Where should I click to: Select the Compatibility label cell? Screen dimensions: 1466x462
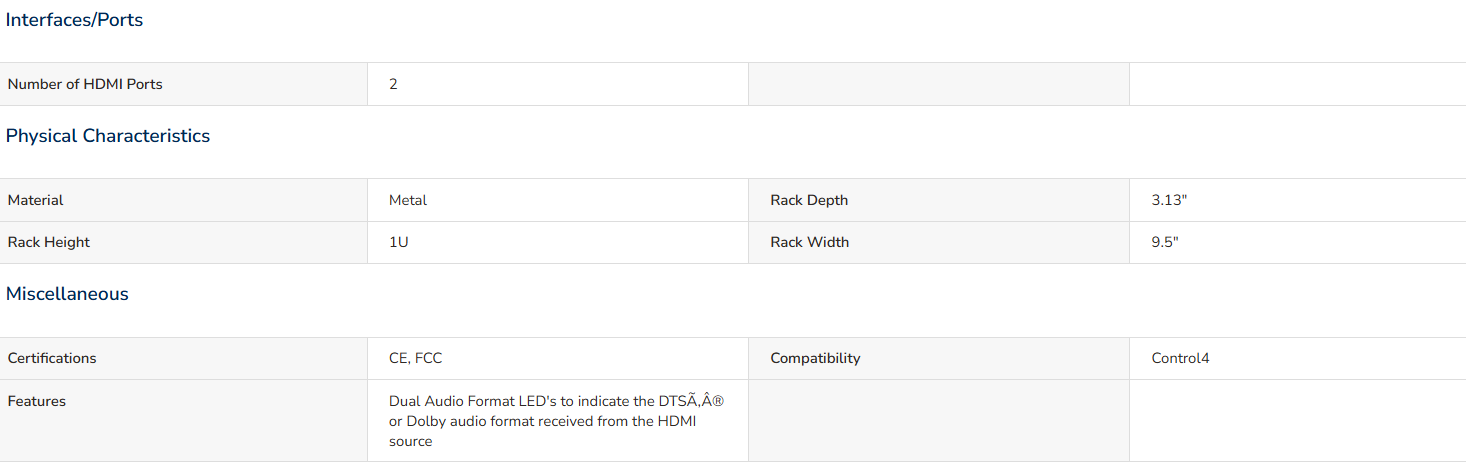click(939, 358)
